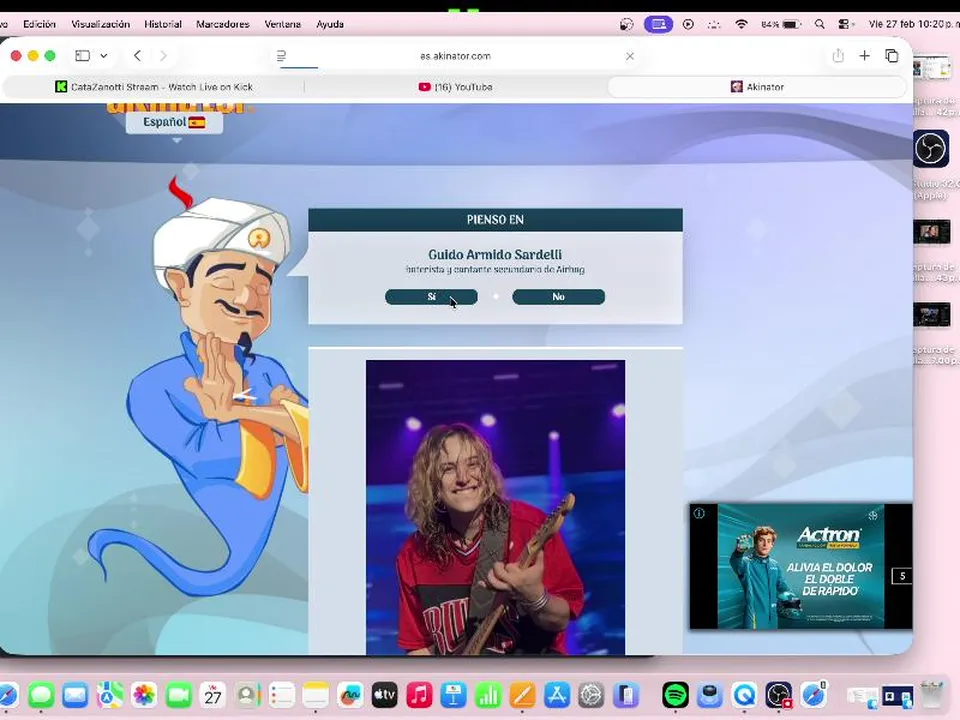Open FaceTime from the Dock
960x720 pixels.
[178, 696]
